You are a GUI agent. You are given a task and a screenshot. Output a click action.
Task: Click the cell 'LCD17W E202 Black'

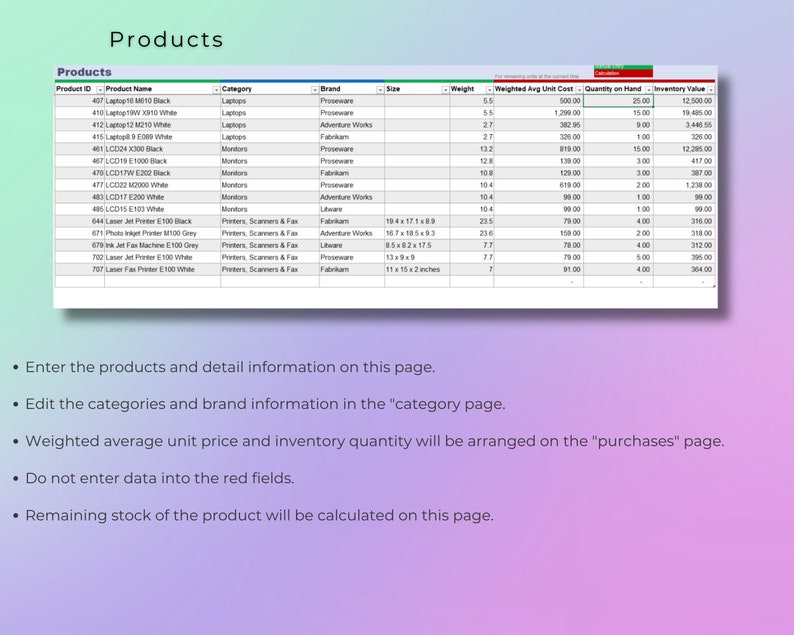162,173
